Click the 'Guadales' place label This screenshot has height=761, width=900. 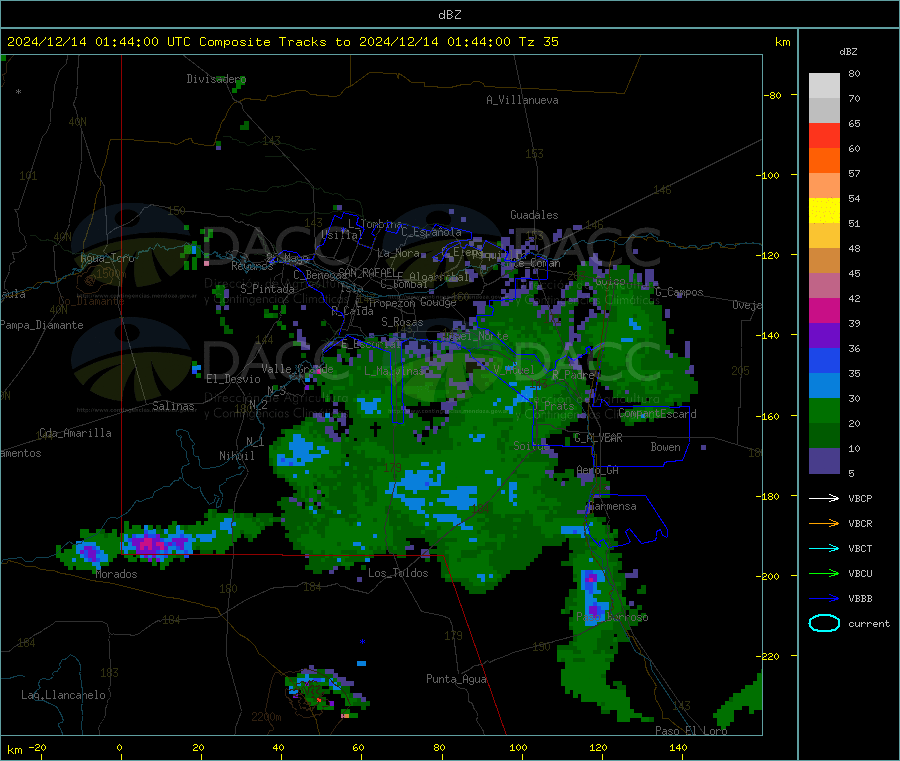(534, 215)
